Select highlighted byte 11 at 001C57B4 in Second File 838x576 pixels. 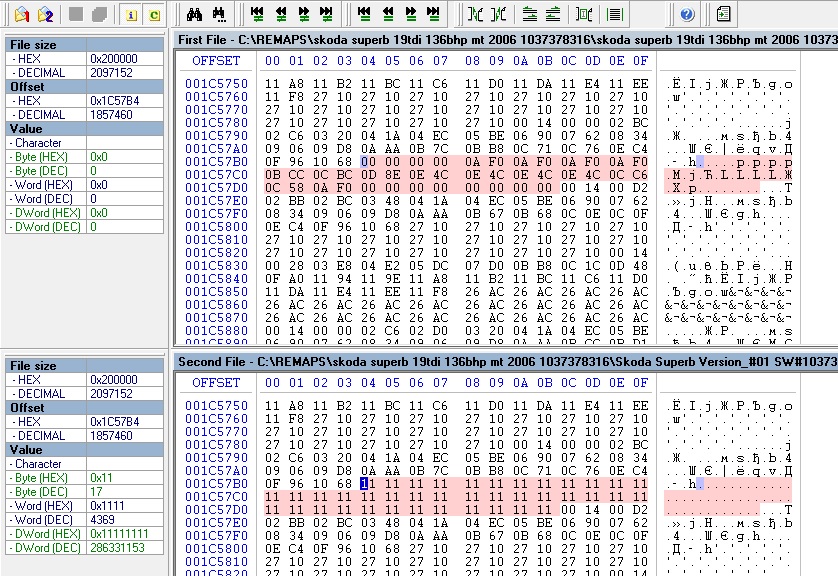coord(368,484)
